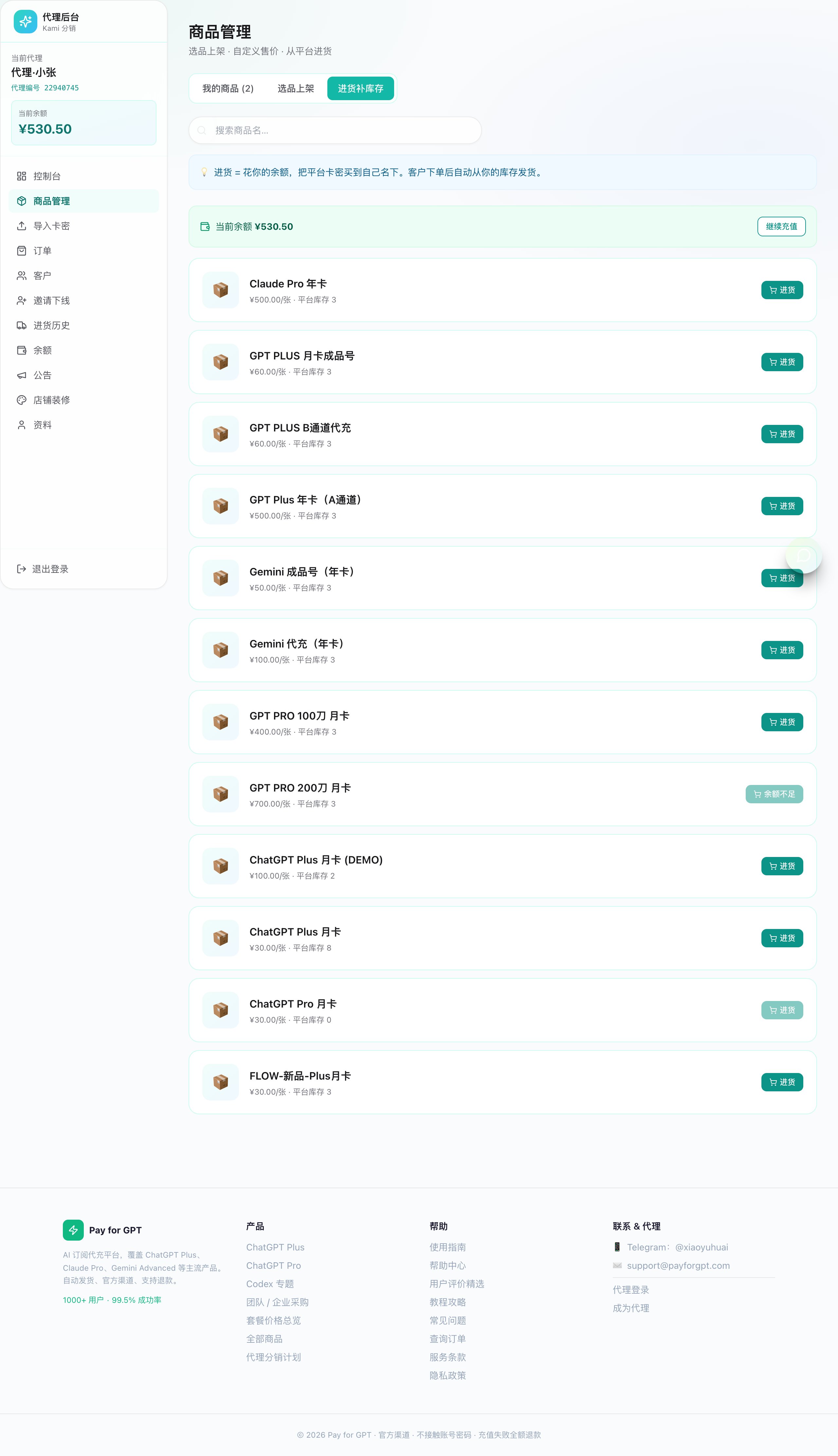838x1456 pixels.
Task: Open the 进货历史 truck icon
Action: [x=21, y=325]
